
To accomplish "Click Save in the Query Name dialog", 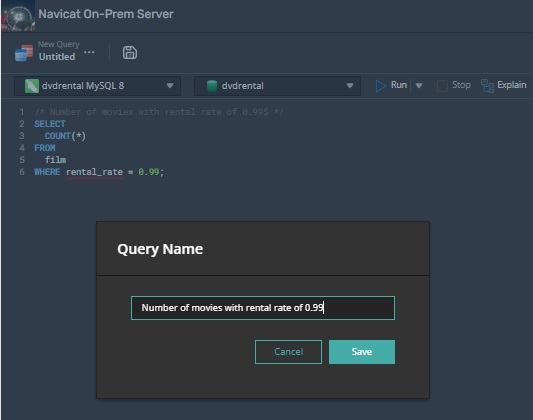I will click(362, 352).
